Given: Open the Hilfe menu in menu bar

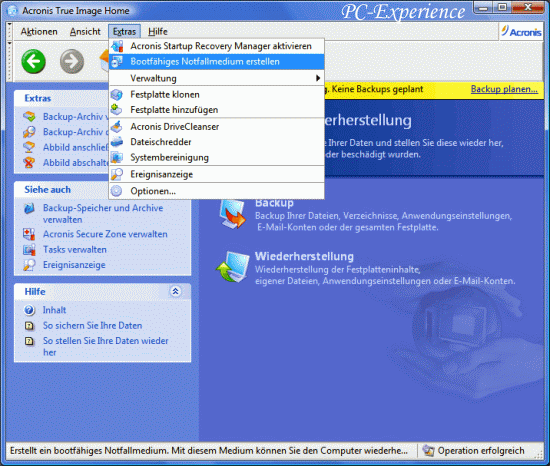Looking at the screenshot, I should (x=157, y=32).
